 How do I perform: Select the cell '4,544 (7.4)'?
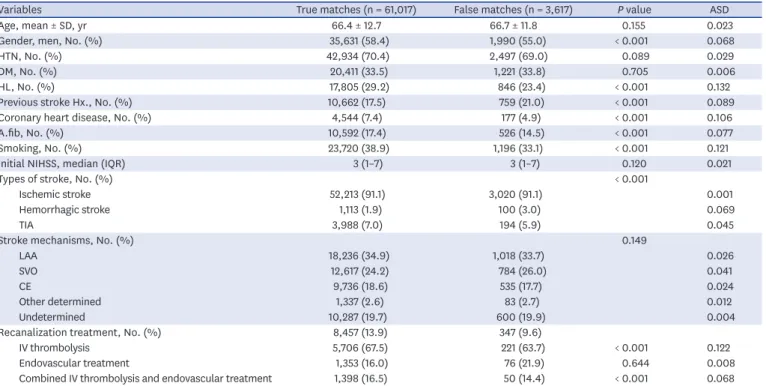357,118
